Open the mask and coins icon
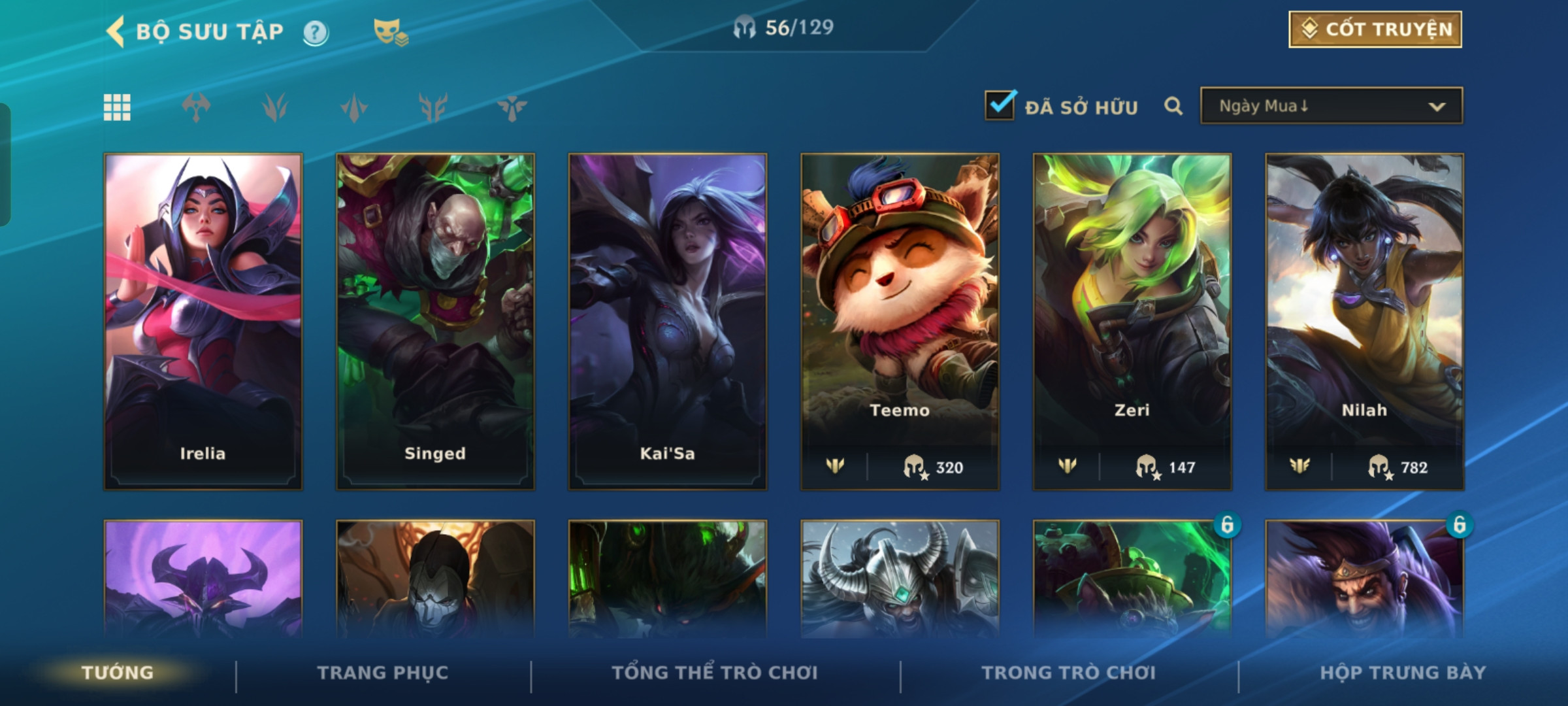Screen dimensions: 1568x706 click(x=391, y=31)
